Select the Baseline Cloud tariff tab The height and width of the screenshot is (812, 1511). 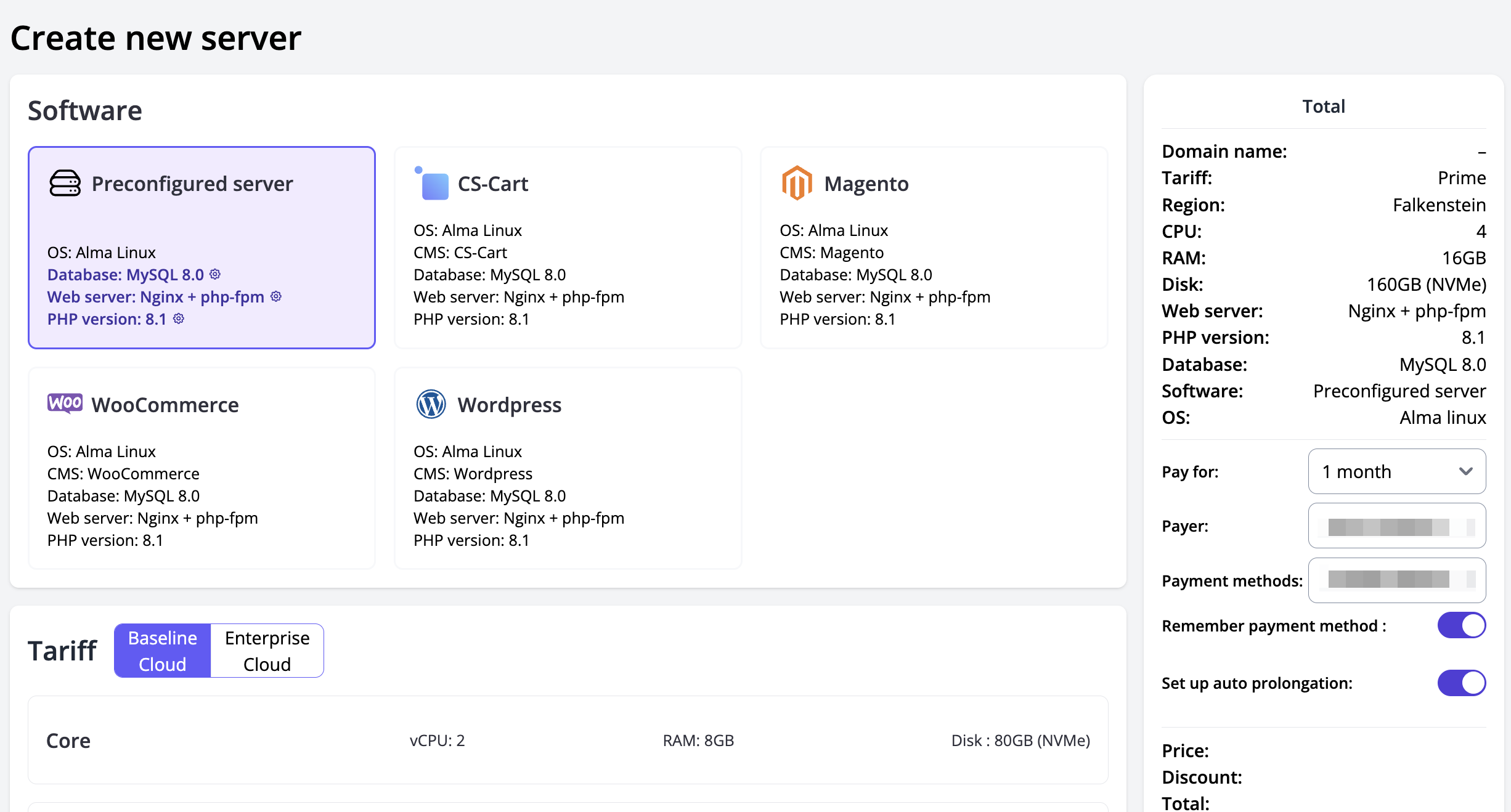pyautogui.click(x=163, y=651)
